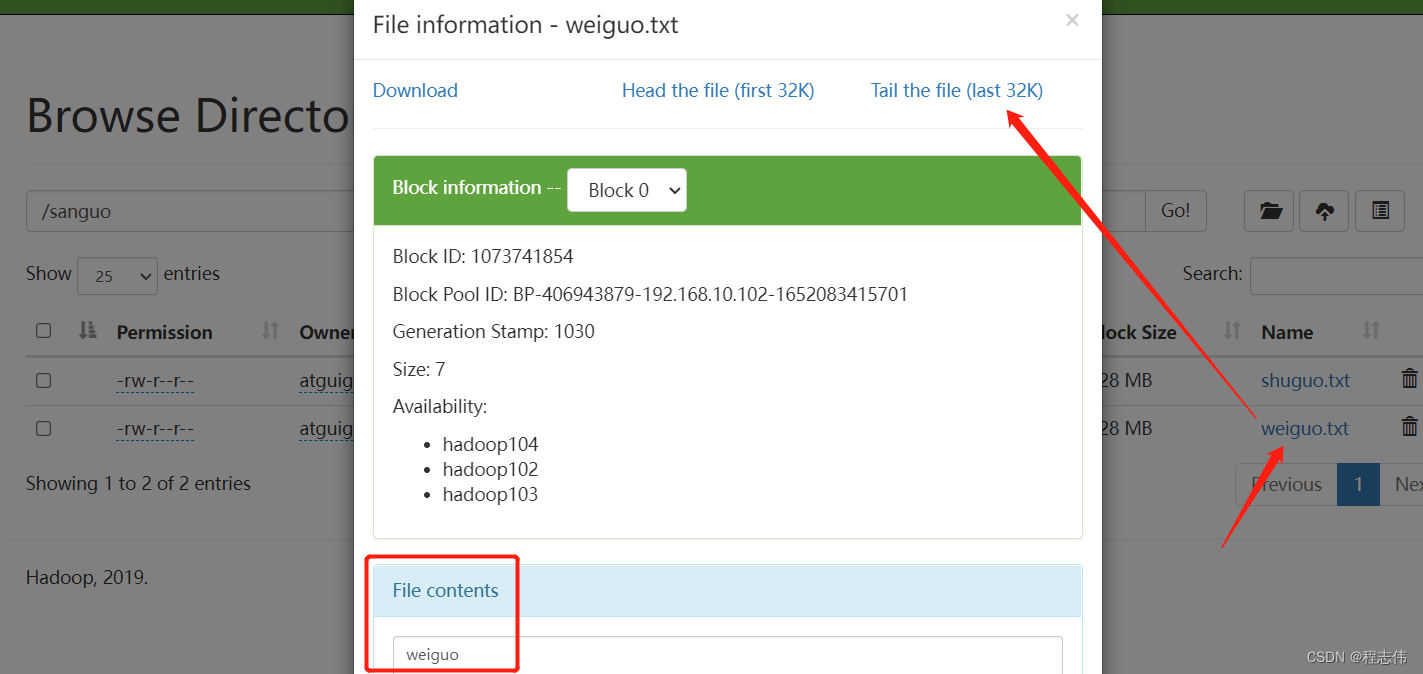Screen dimensions: 1423x674
Task: Check the second file row checkbox
Action: tap(43, 428)
